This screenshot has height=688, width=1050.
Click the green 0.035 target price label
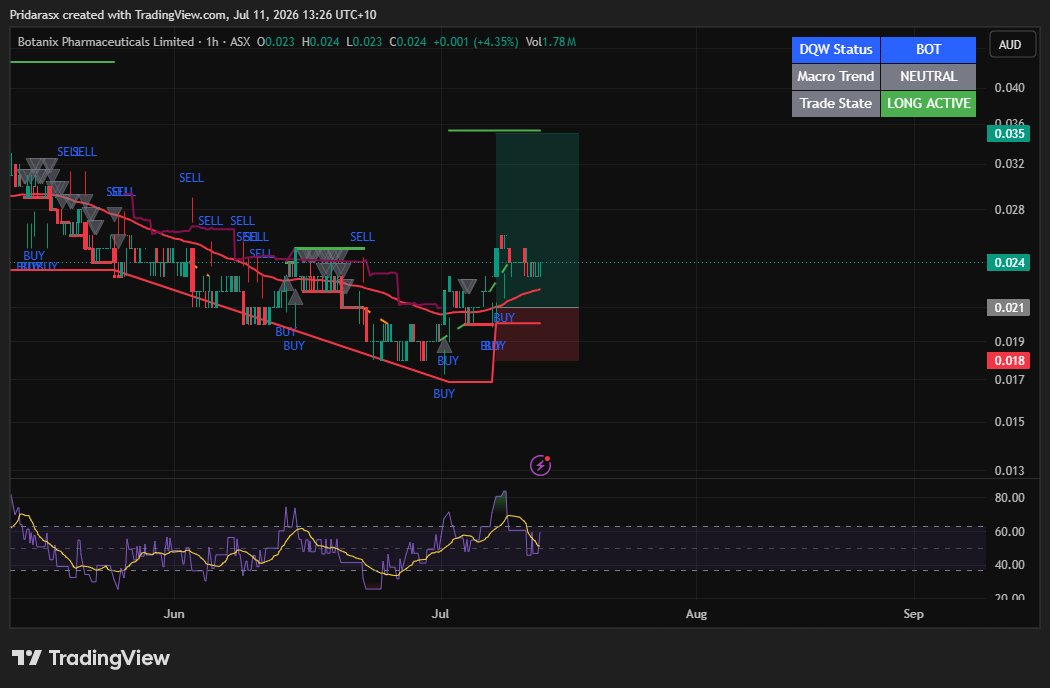coord(1008,133)
